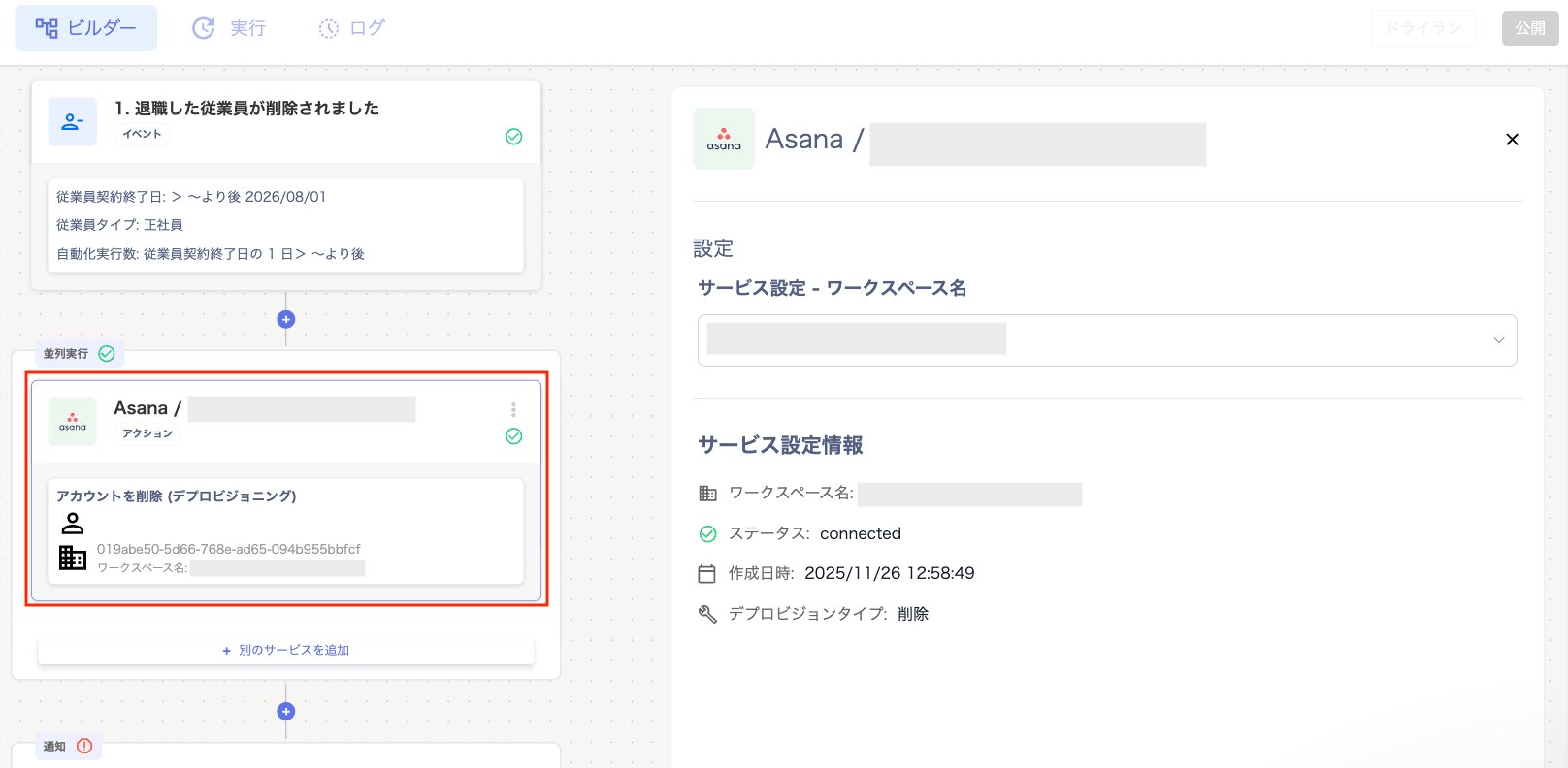Click the key icon beside デプロビジョンタイプ
The image size is (1568, 768).
[707, 614]
